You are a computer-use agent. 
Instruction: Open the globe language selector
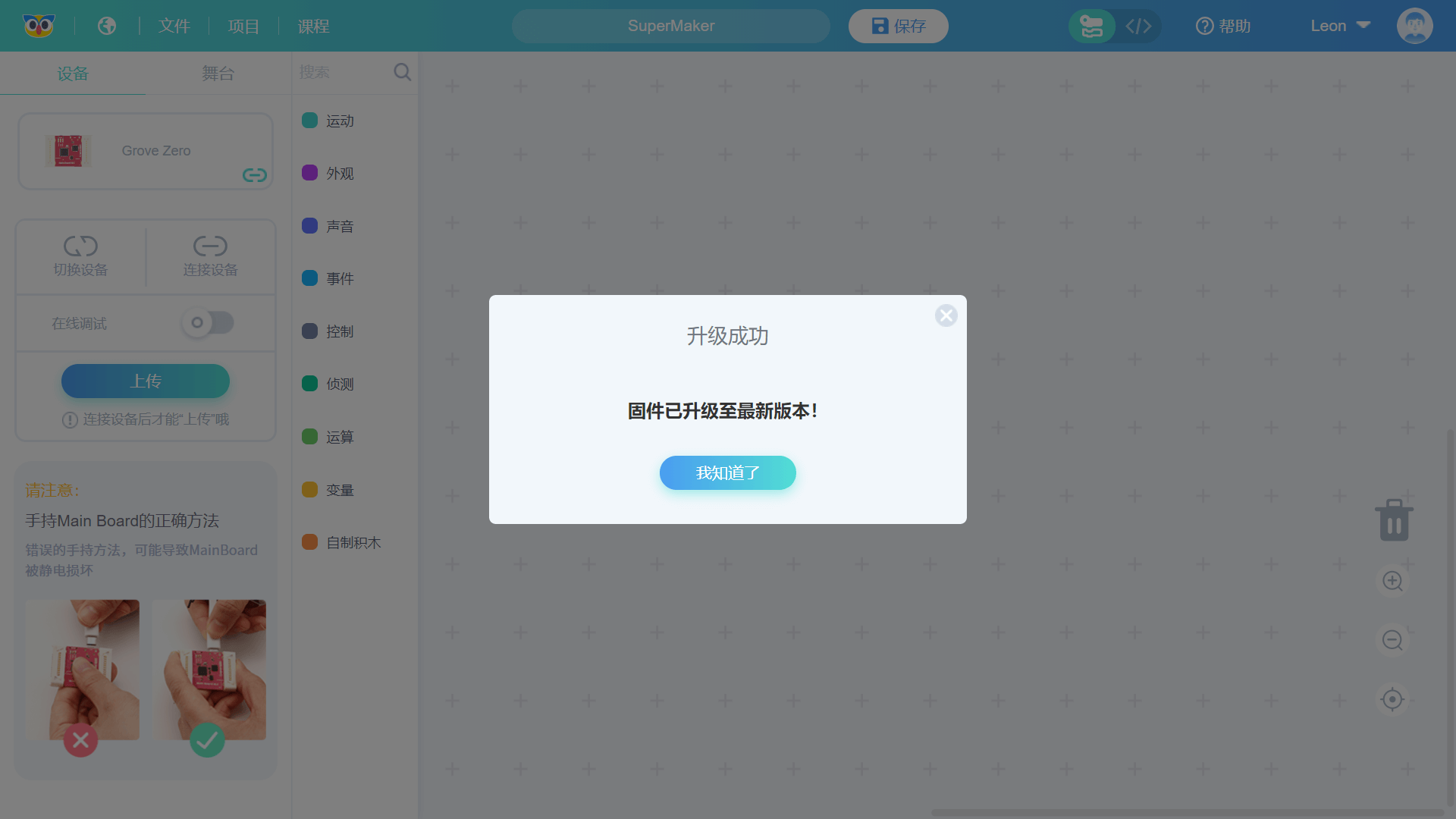(x=107, y=26)
